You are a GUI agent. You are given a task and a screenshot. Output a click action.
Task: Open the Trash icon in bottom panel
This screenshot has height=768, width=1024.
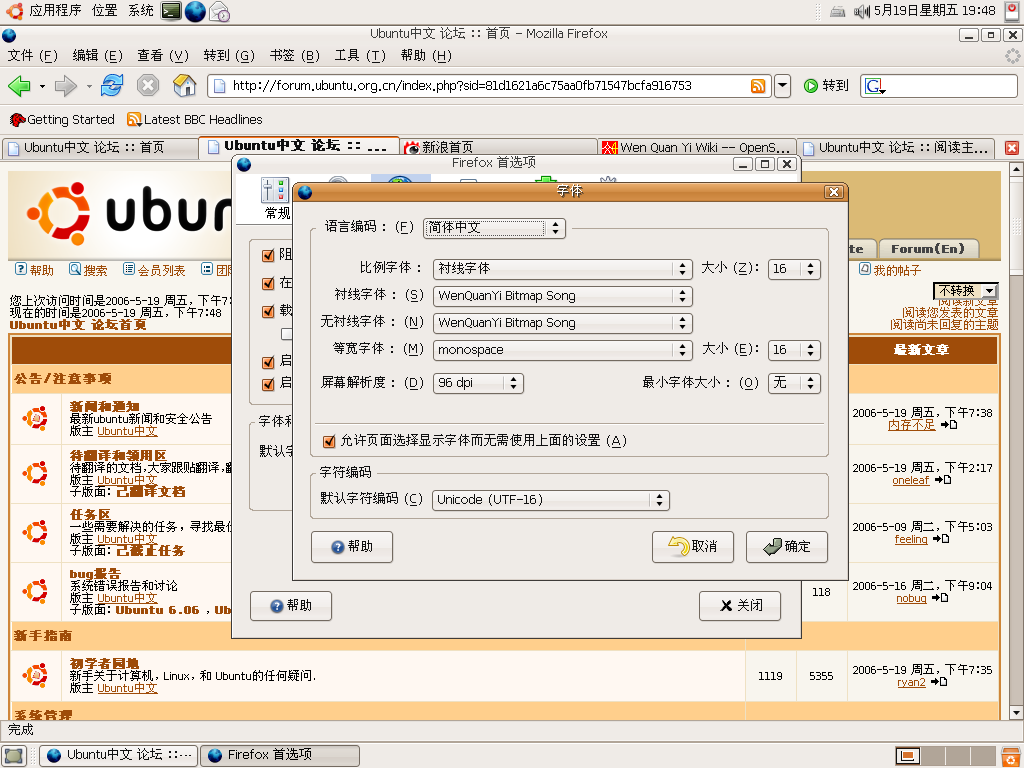point(1010,756)
